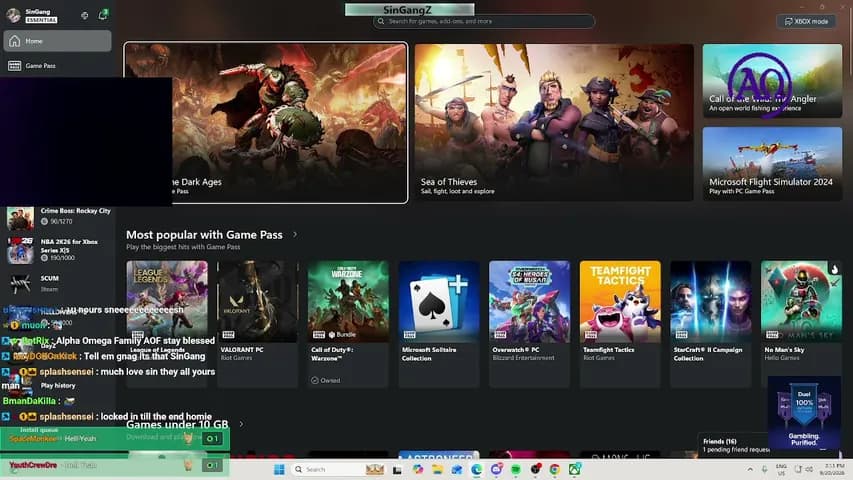Screen dimensions: 853x480
Task: Click the settings gear next to profile
Action: (x=84, y=15)
